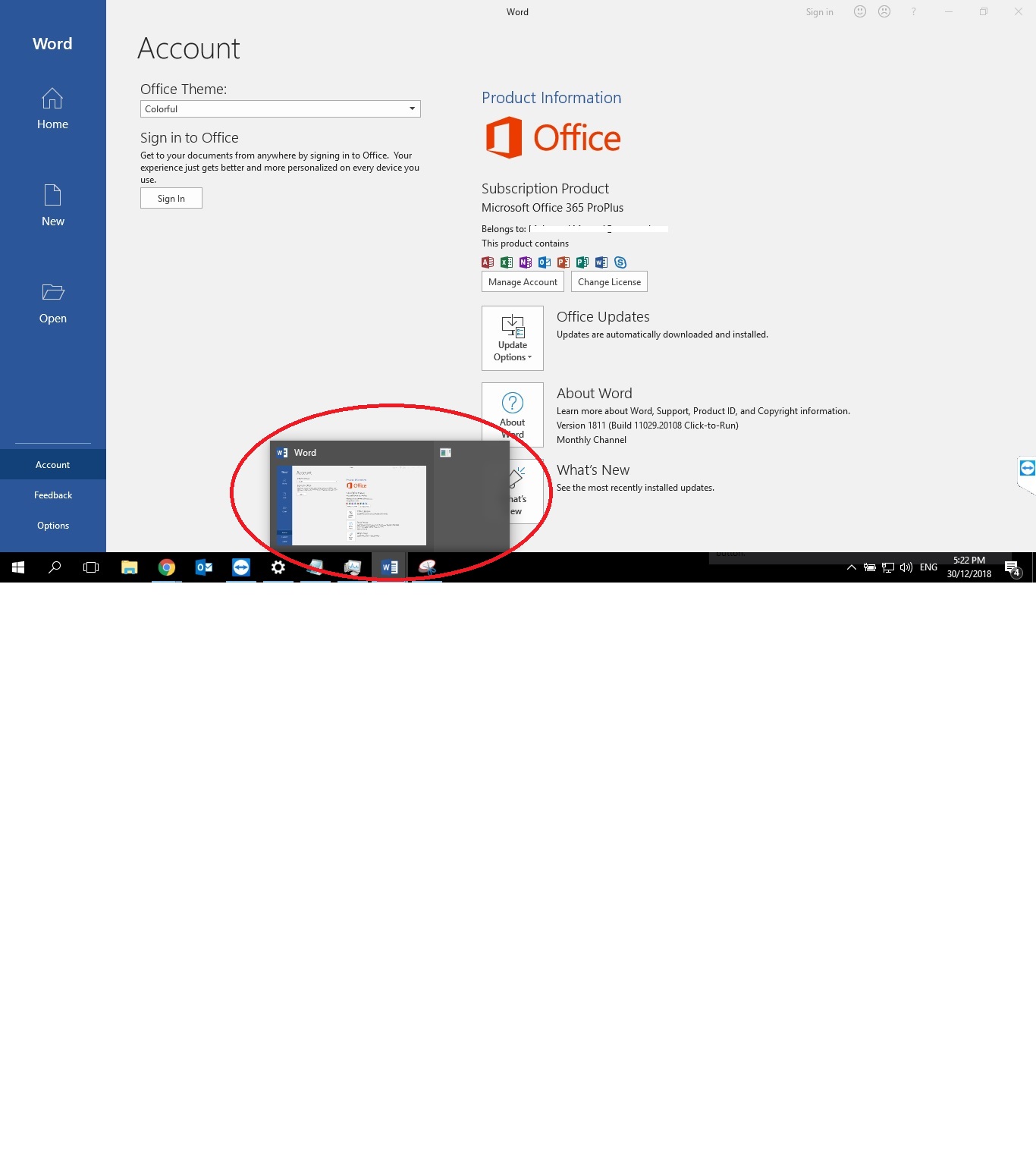
Task: Open Task View on the taskbar
Action: pos(91,567)
